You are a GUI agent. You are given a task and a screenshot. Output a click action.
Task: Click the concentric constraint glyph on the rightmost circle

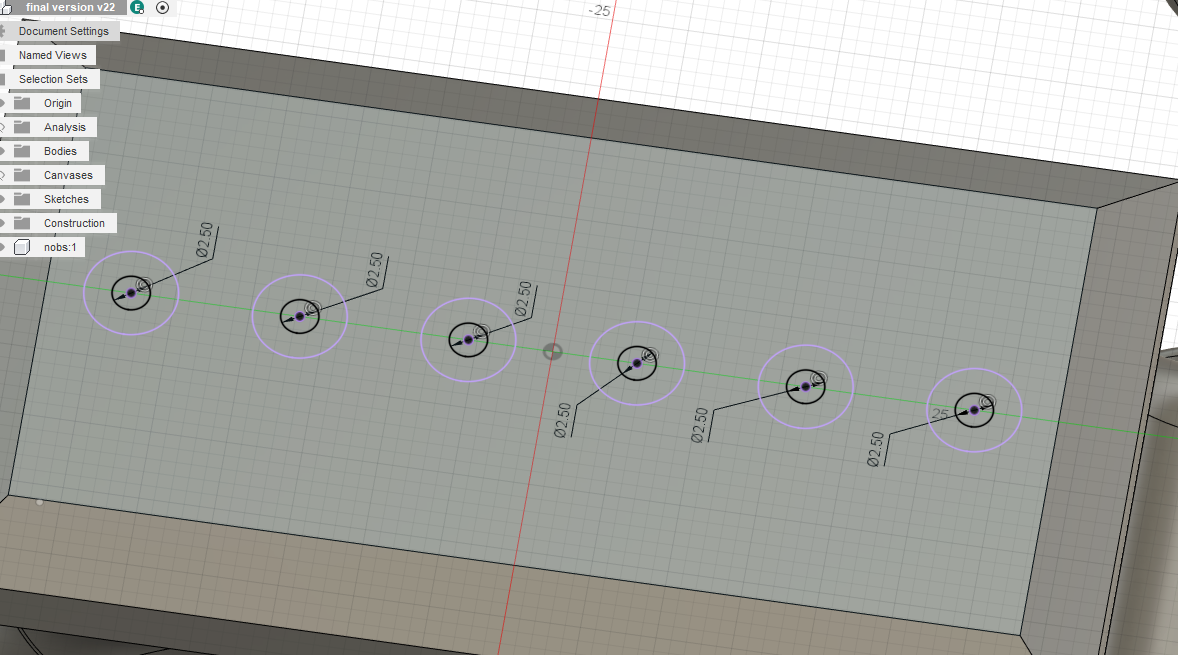click(x=987, y=403)
